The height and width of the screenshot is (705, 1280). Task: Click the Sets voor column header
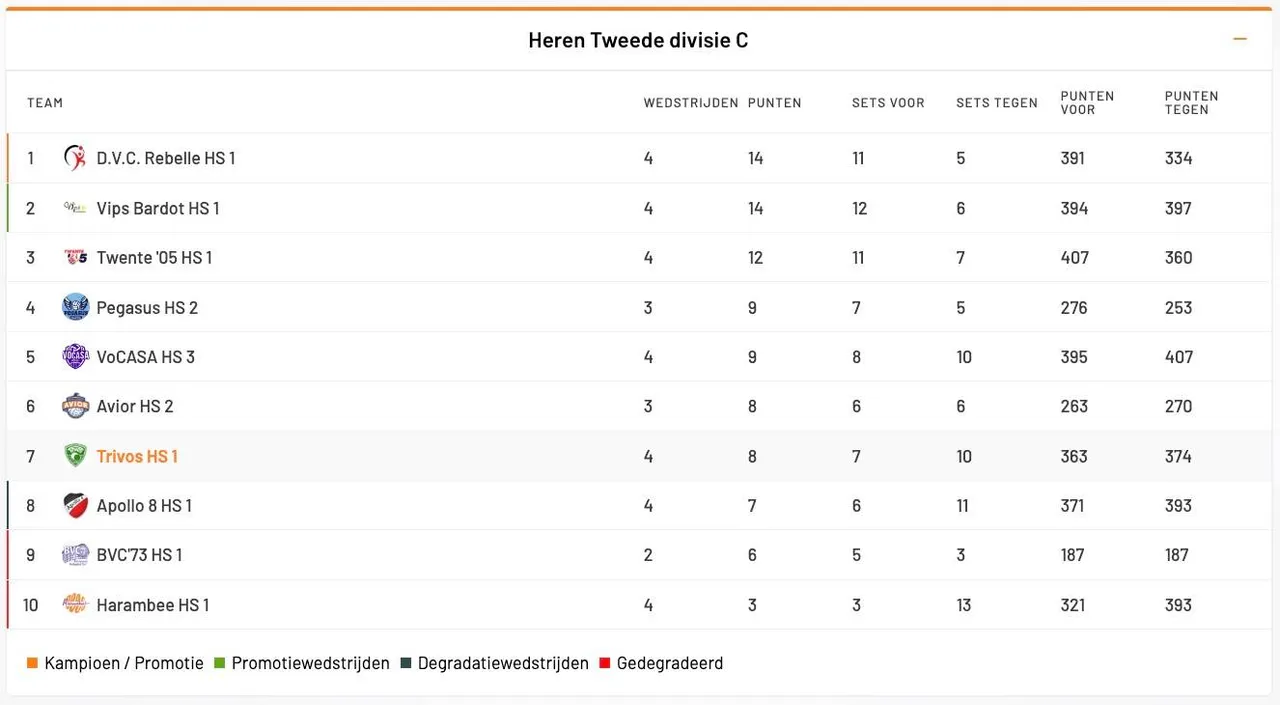tap(888, 103)
